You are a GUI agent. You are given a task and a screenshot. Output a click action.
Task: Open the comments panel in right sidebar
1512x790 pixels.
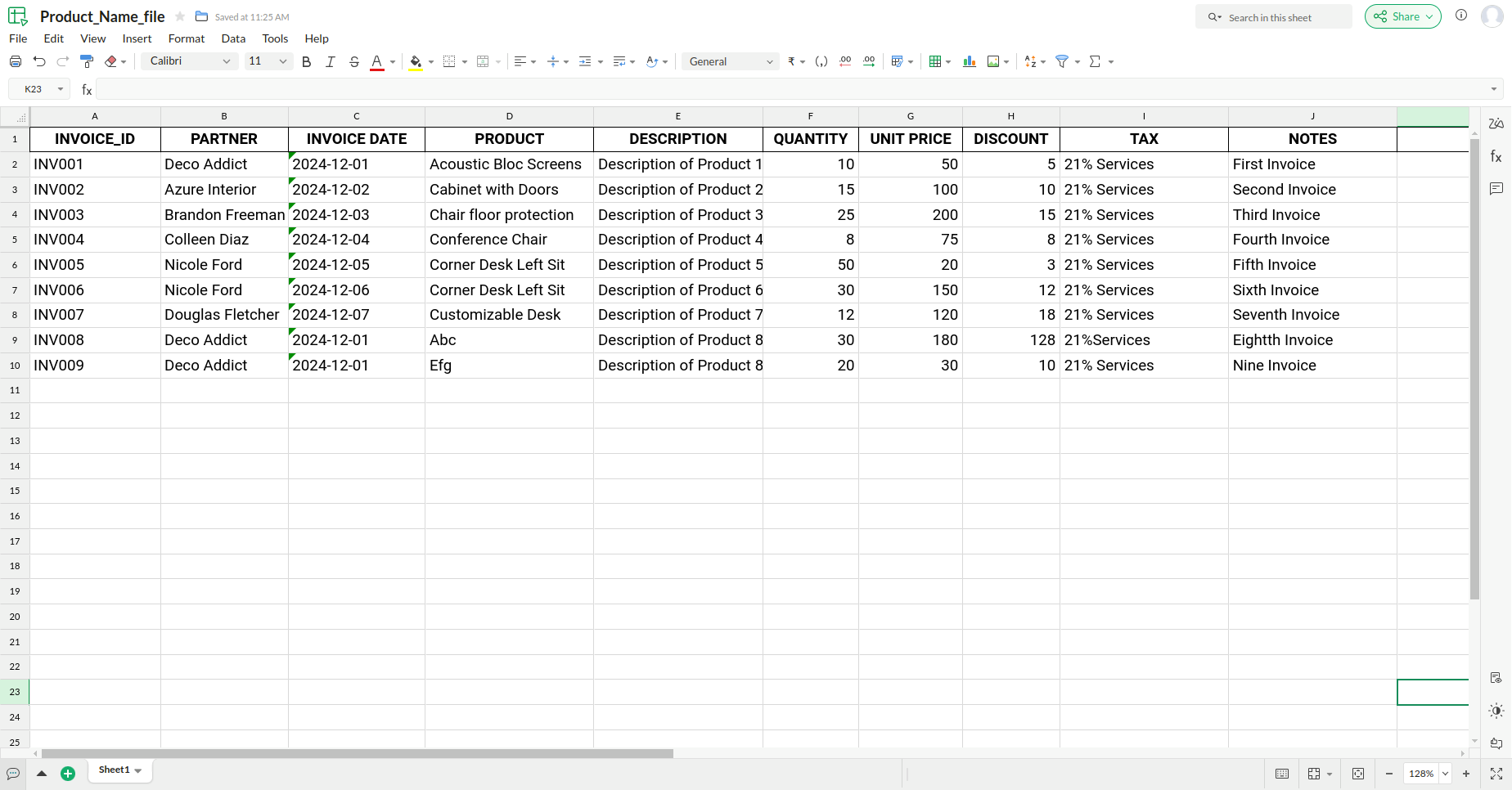pos(1496,189)
